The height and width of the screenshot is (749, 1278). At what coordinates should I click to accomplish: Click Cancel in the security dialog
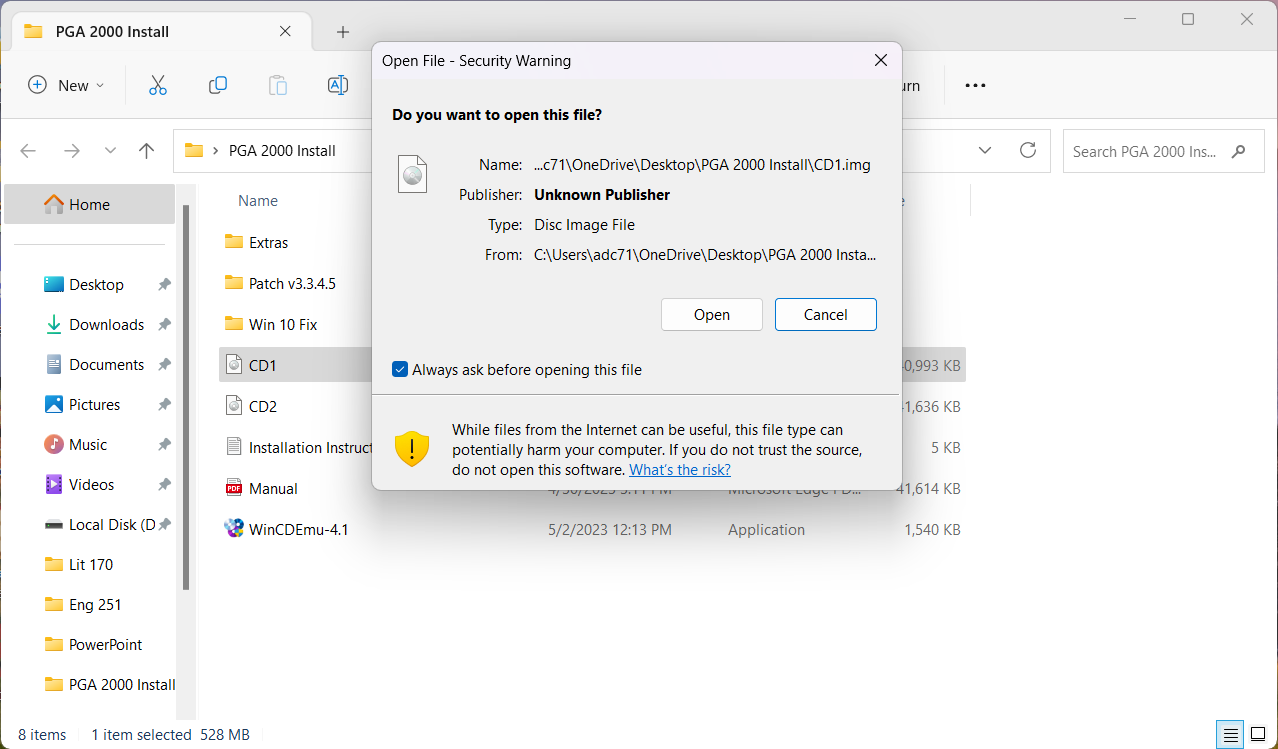coord(826,314)
